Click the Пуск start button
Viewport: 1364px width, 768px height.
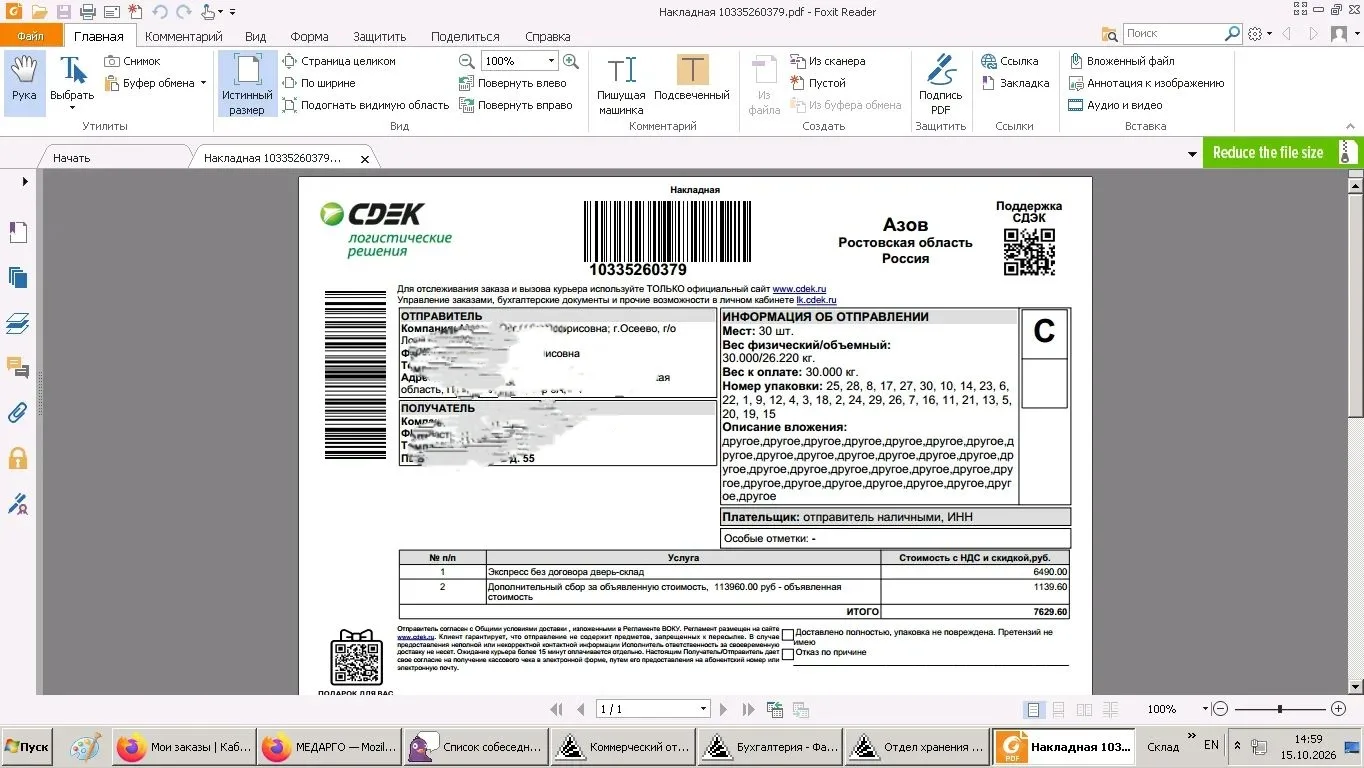[27, 747]
